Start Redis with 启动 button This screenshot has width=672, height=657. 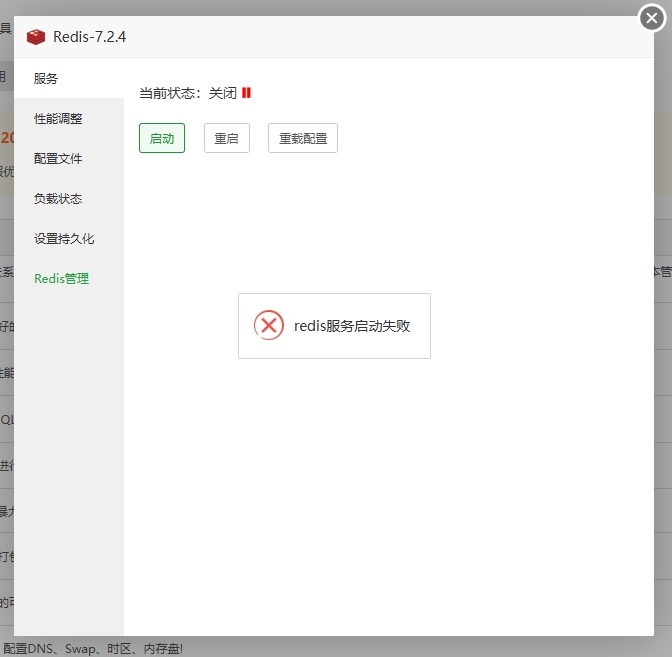tap(162, 138)
